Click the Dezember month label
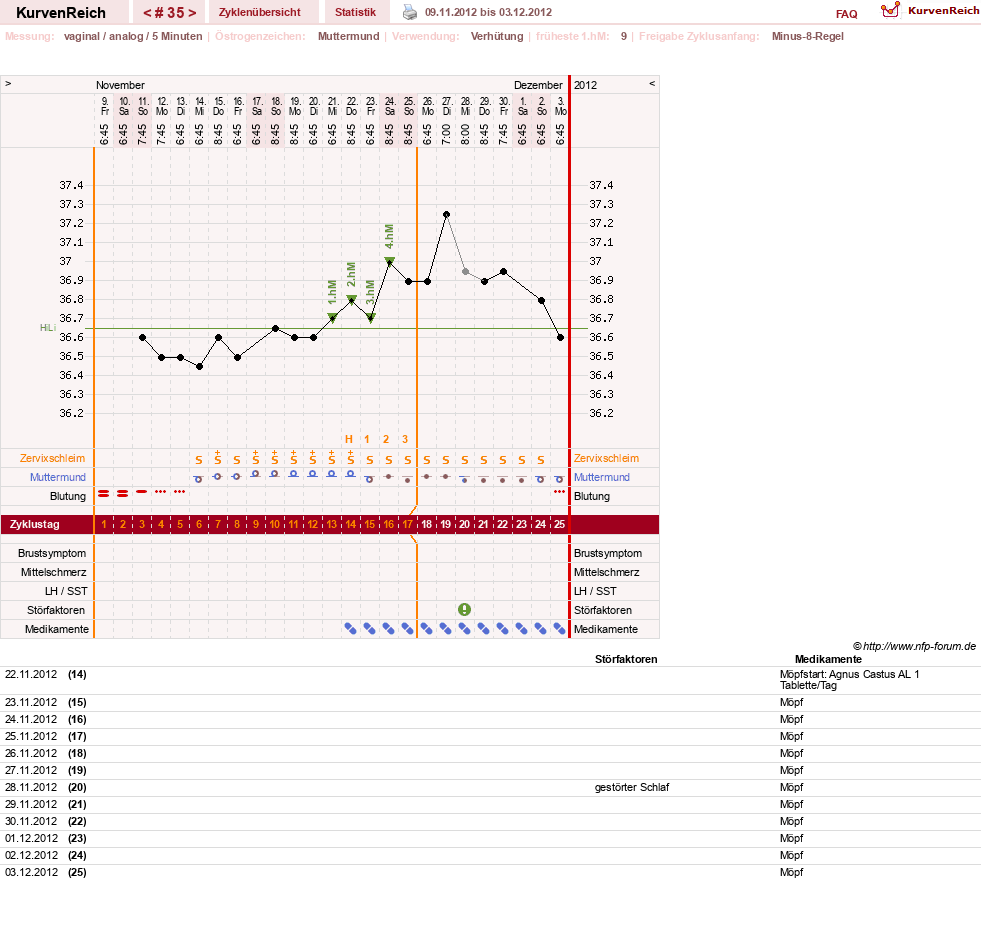Screen dimensions: 981x932 coord(538,85)
